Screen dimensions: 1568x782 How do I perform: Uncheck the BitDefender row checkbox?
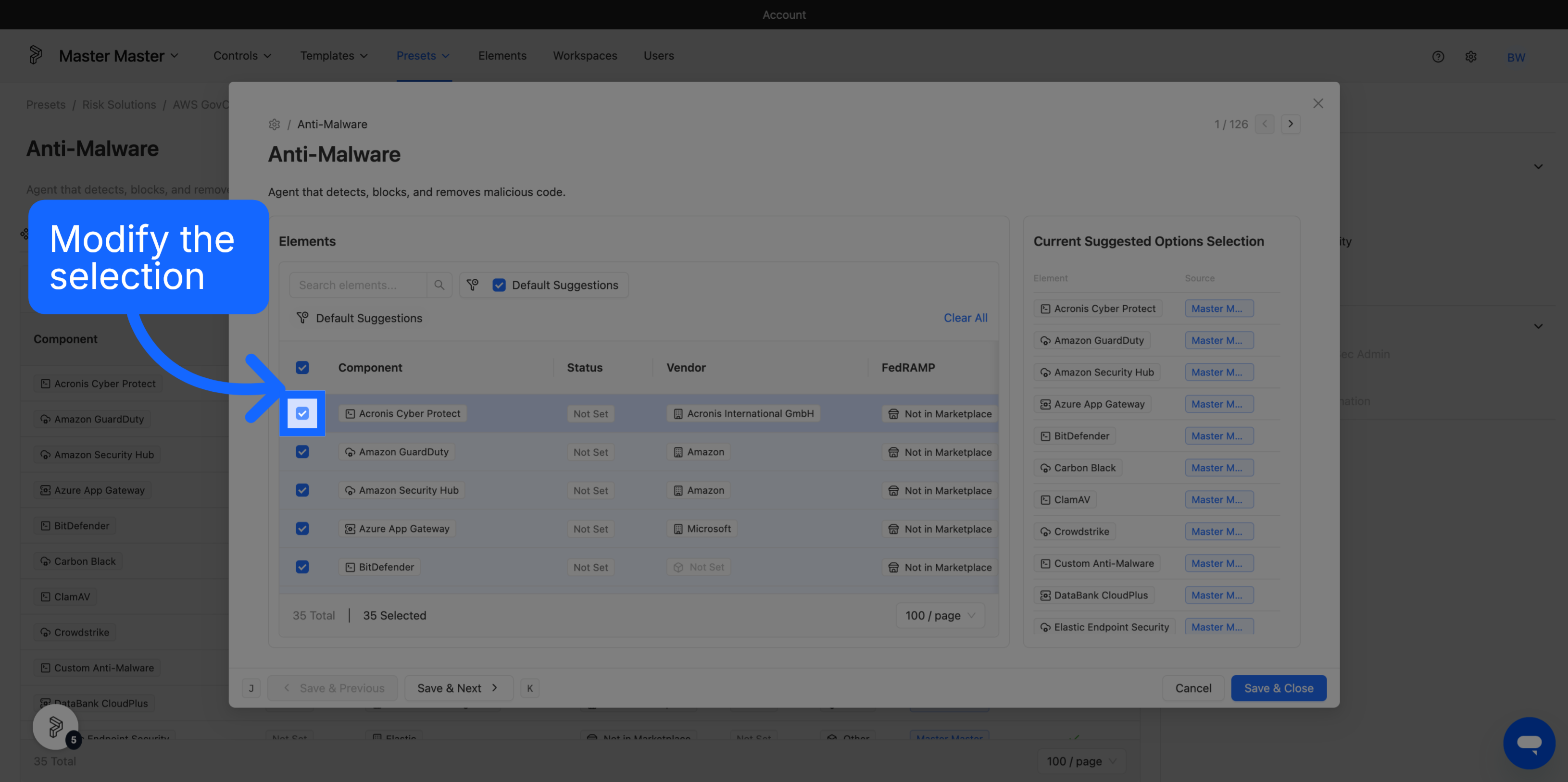302,567
